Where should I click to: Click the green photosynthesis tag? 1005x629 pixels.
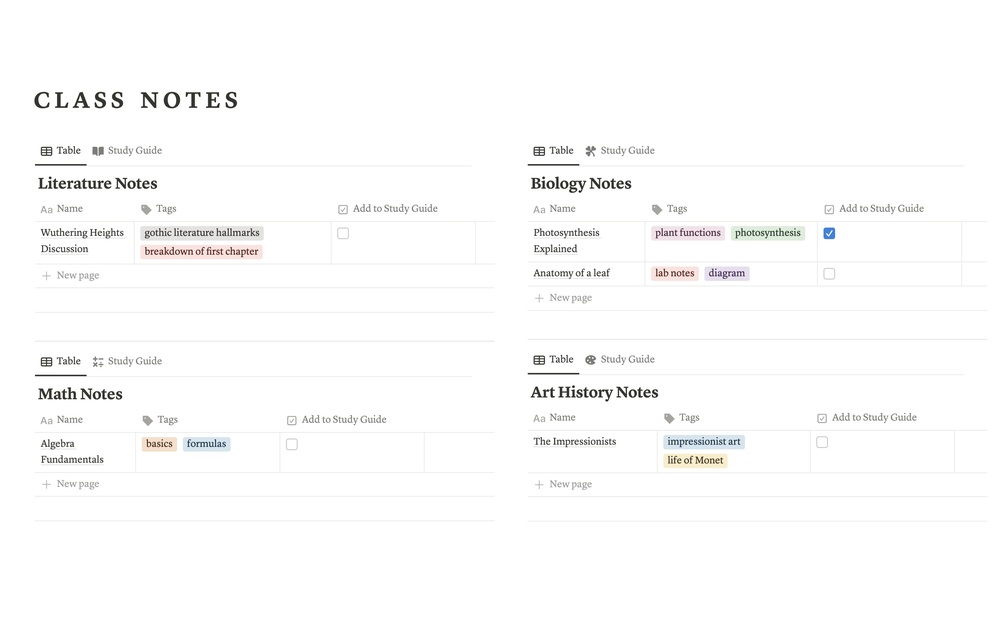pyautogui.click(x=768, y=234)
